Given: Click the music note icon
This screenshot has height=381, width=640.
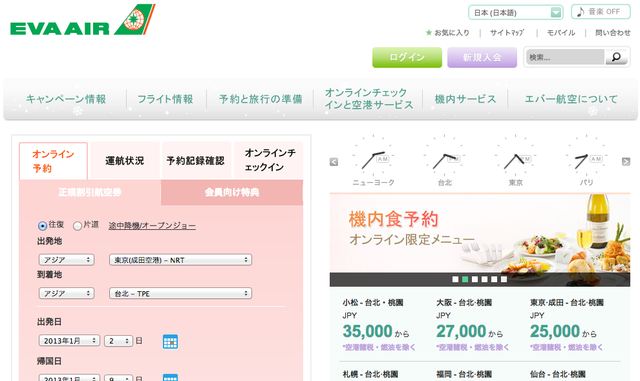Looking at the screenshot, I should [580, 12].
